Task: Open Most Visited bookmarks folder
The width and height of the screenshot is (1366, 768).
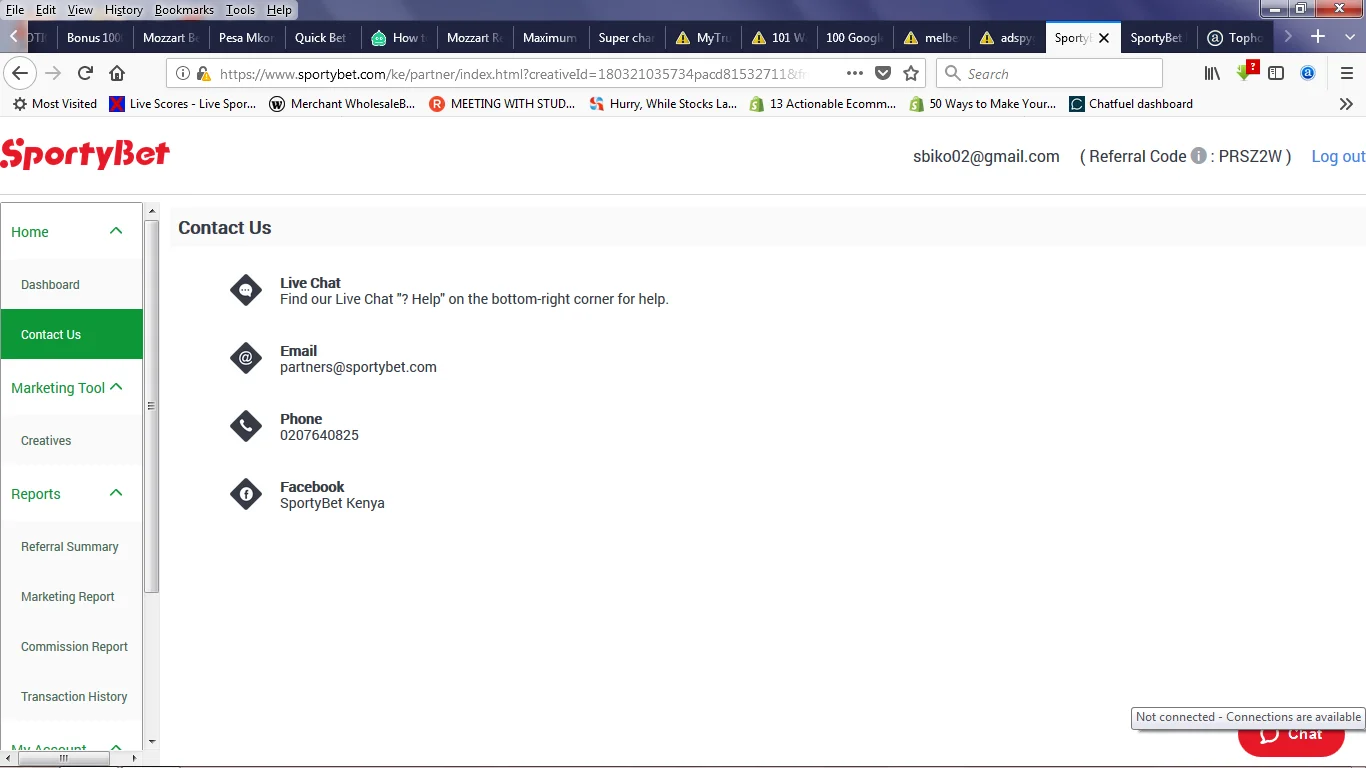Action: [54, 104]
